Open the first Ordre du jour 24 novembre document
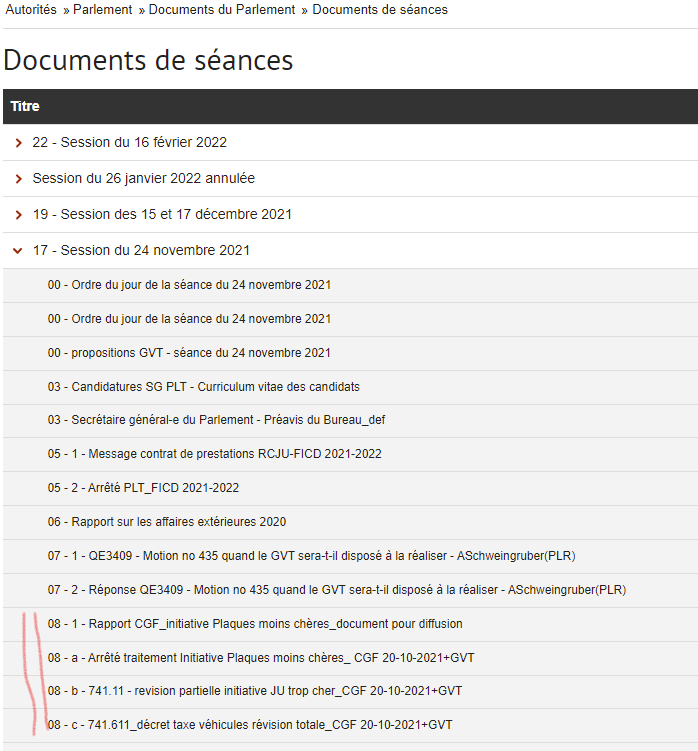Viewport: 698px width, 751px height. coord(189,285)
